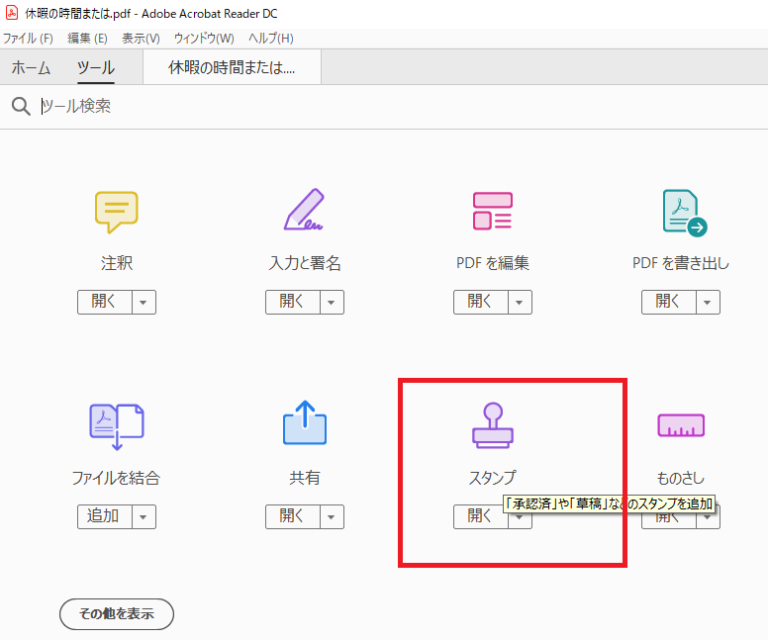
Task: Open the ヘルプ(H) menu
Action: coord(271,38)
